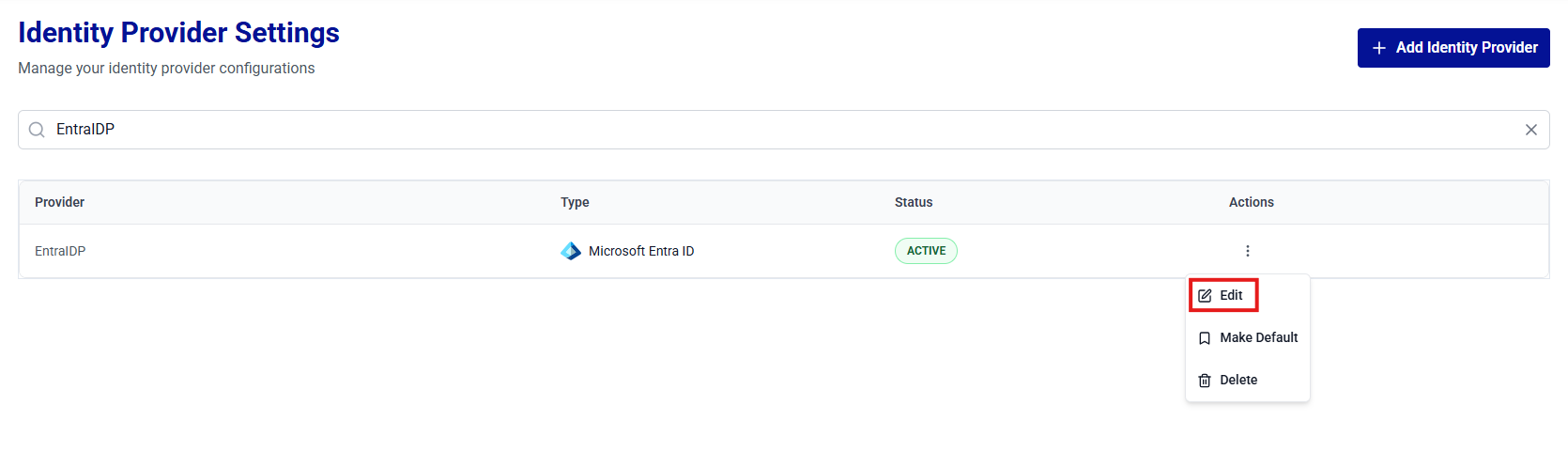
Task: Click the ACTIVE status badge
Action: [926, 251]
